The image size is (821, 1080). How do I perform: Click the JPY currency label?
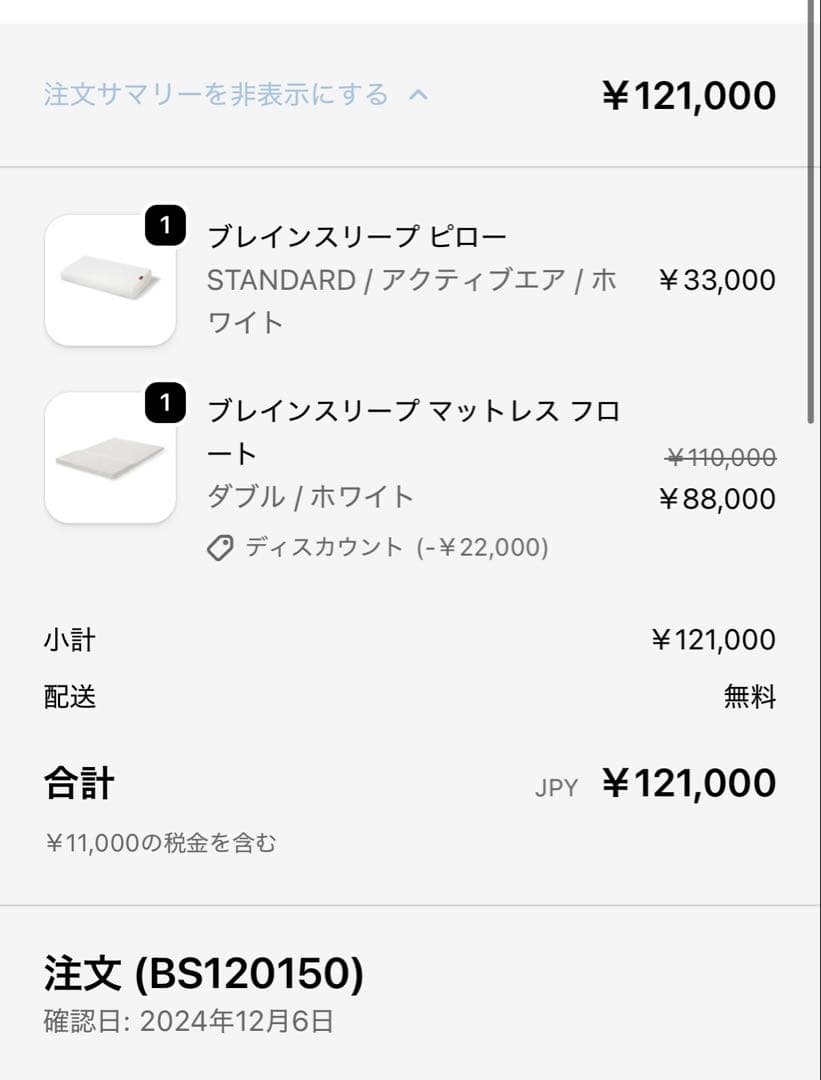tap(556, 788)
